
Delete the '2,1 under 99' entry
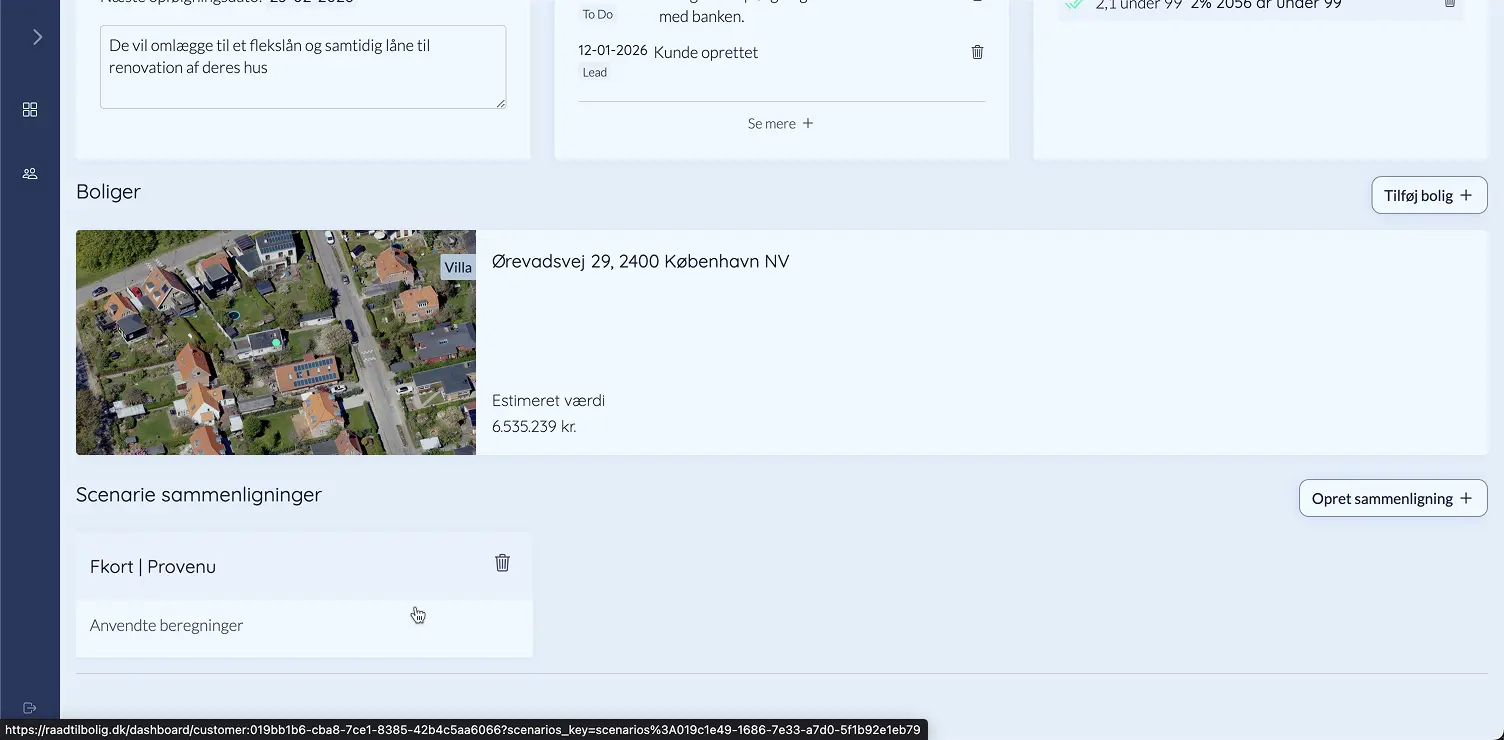click(x=1449, y=4)
